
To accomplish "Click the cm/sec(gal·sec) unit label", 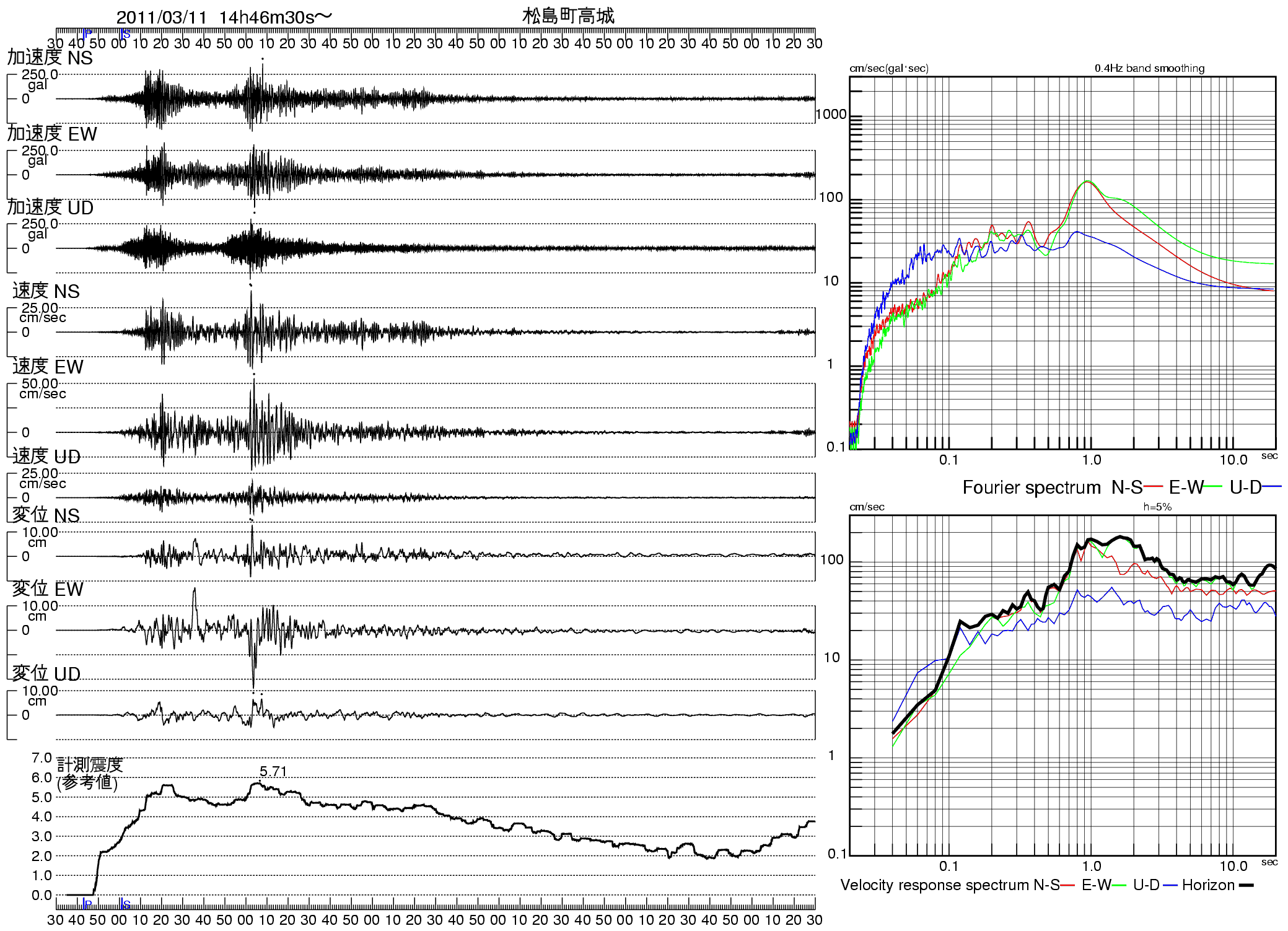I will (889, 68).
